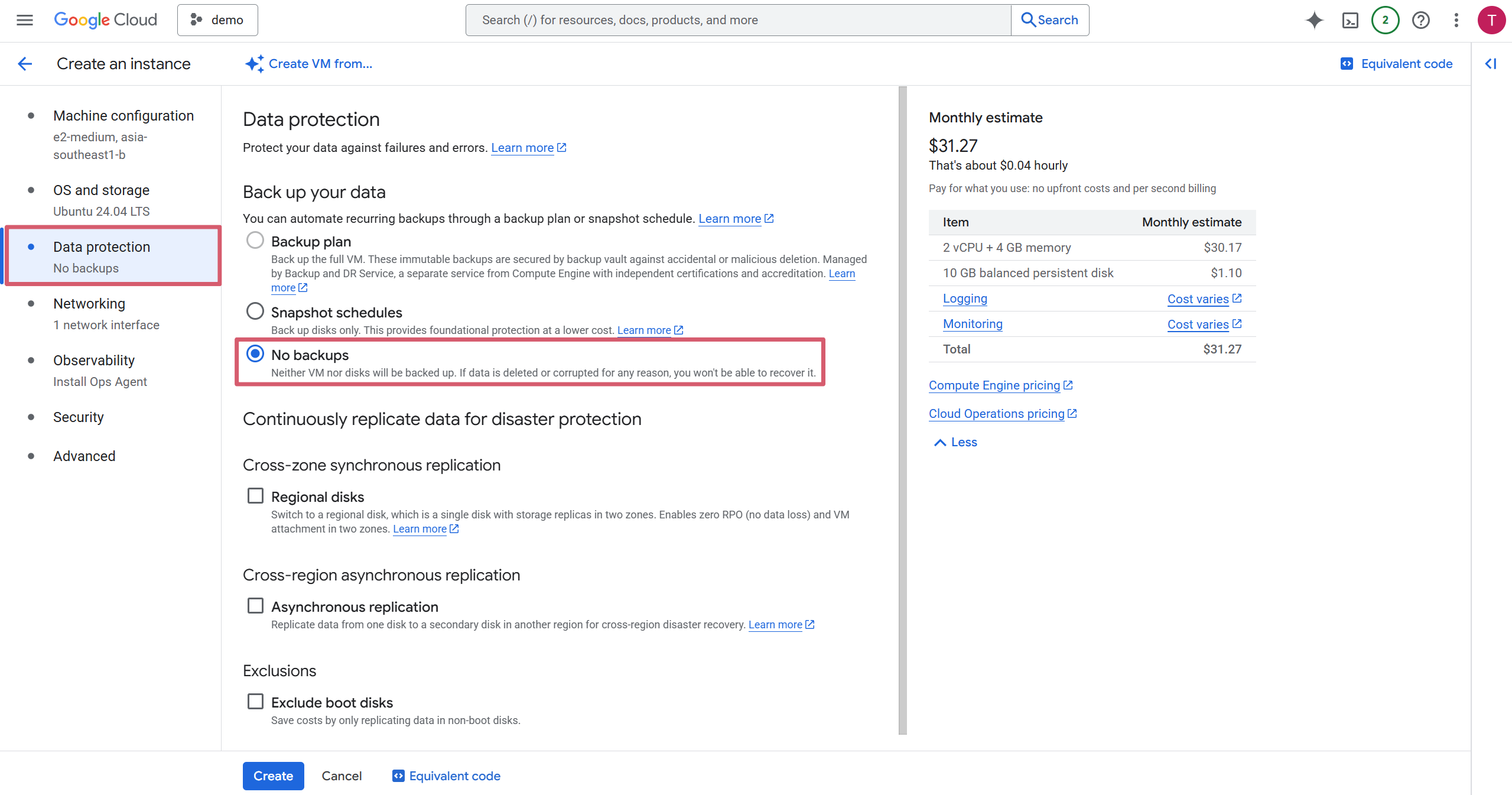Click the search resources input field
Screen dimensions: 1512x795
click(738, 20)
